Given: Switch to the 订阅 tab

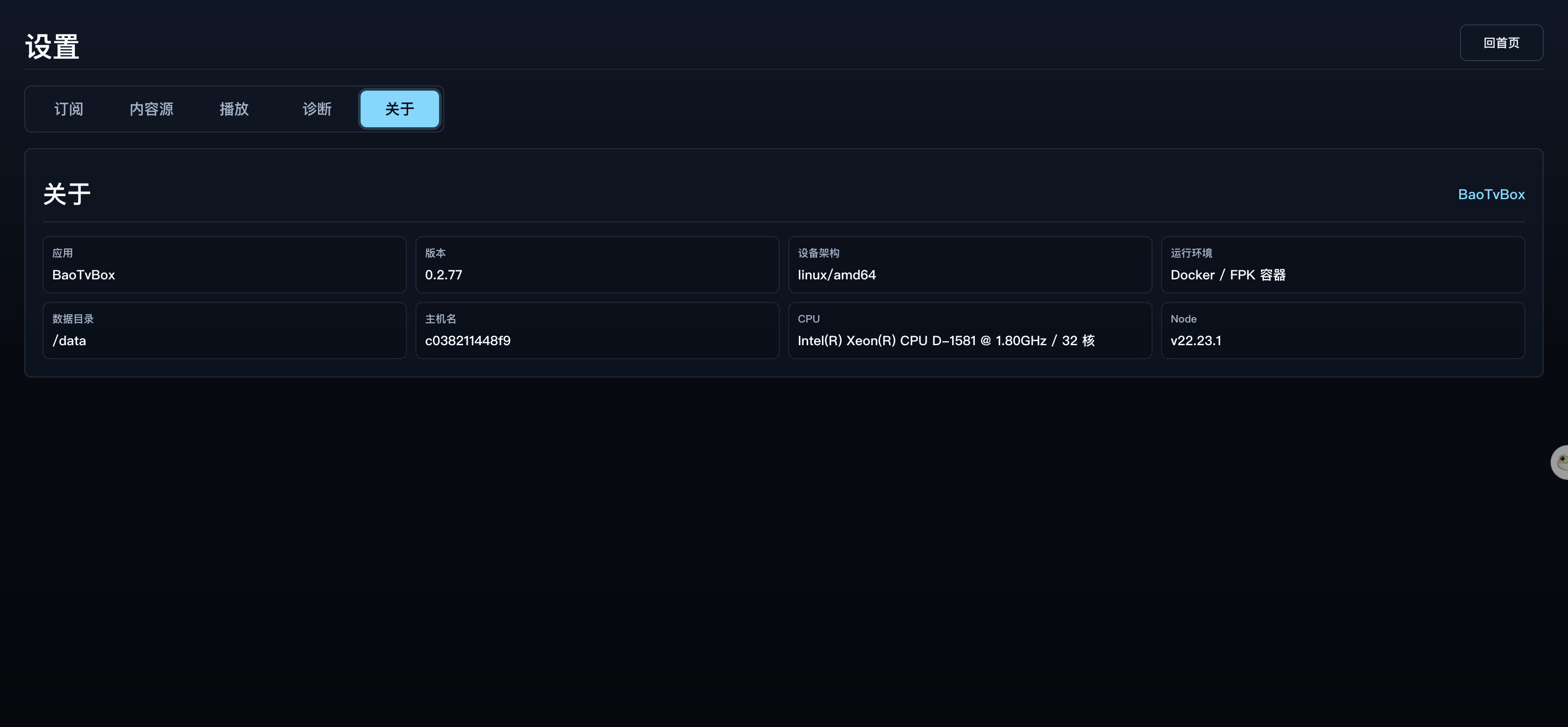Looking at the screenshot, I should coord(69,109).
